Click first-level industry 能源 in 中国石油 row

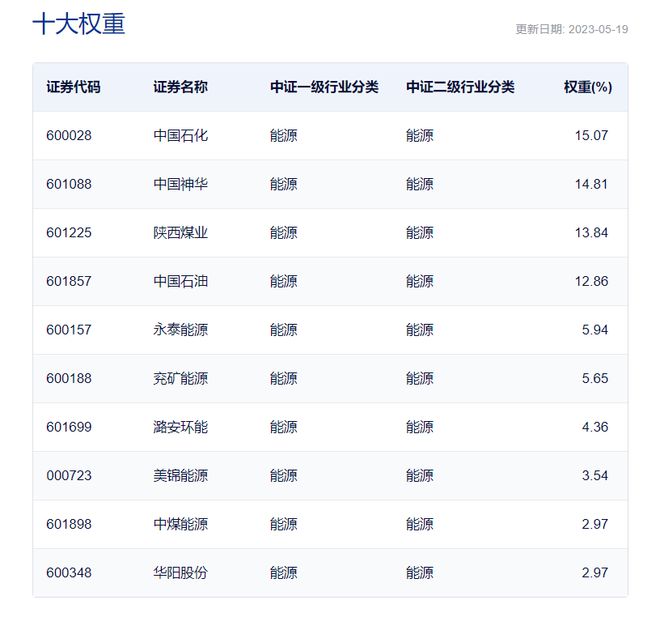tap(284, 281)
